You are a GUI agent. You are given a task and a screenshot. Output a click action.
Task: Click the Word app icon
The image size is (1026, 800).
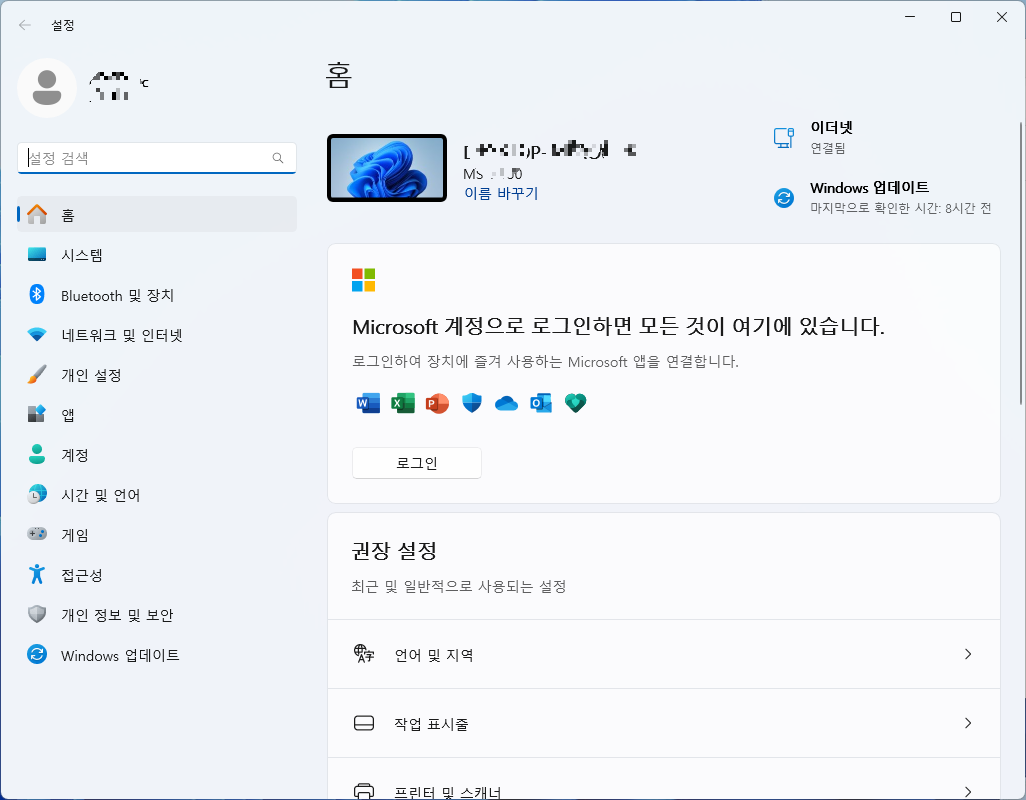(368, 403)
